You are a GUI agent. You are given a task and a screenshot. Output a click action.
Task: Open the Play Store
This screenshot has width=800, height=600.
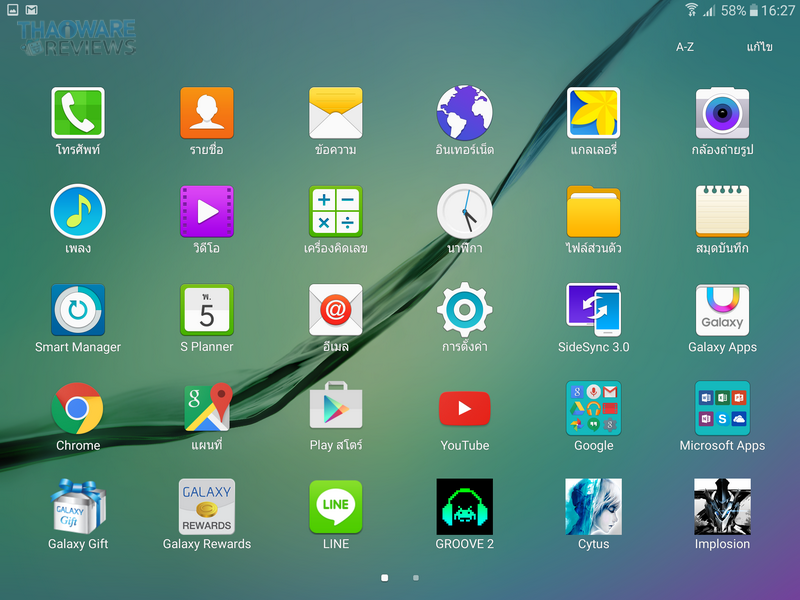pyautogui.click(x=336, y=406)
